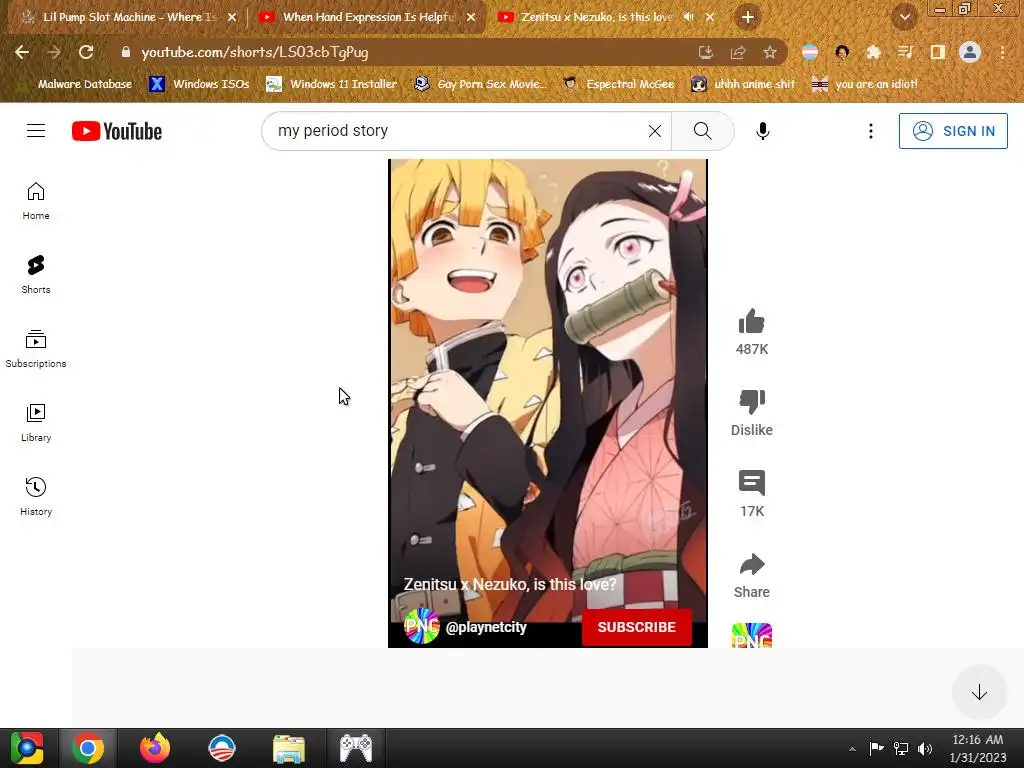1024x768 pixels.
Task: Start voice search with the microphone
Action: [x=762, y=131]
